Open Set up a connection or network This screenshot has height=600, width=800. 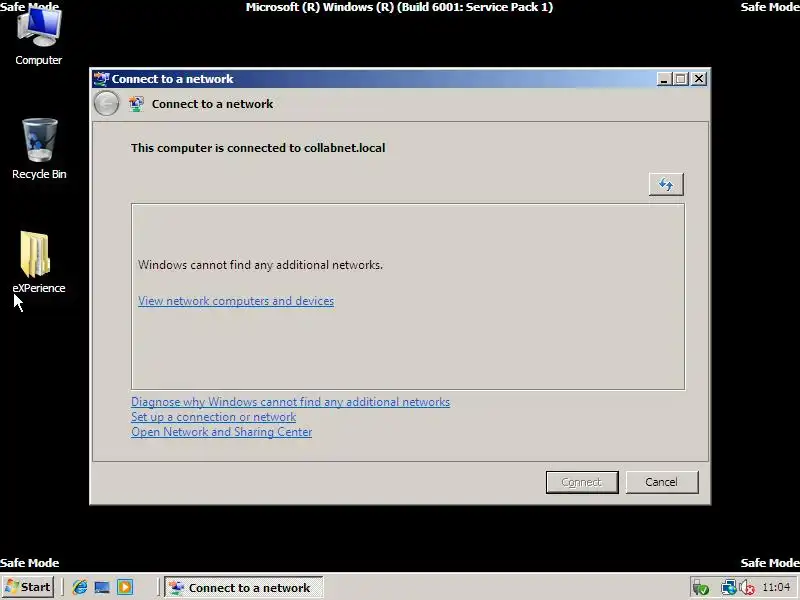pos(213,417)
